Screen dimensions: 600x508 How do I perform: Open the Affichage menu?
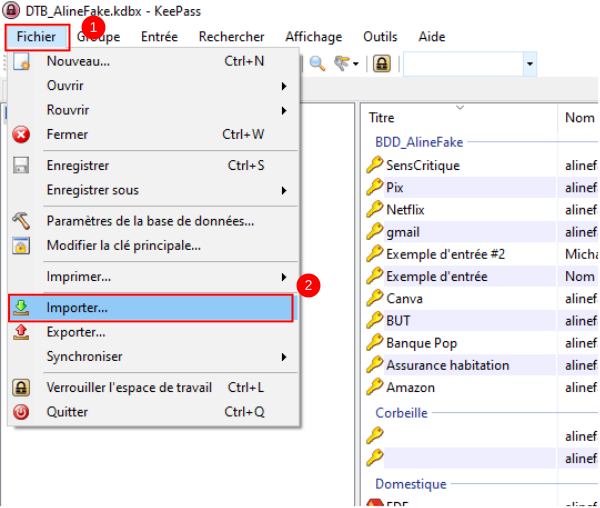(313, 37)
